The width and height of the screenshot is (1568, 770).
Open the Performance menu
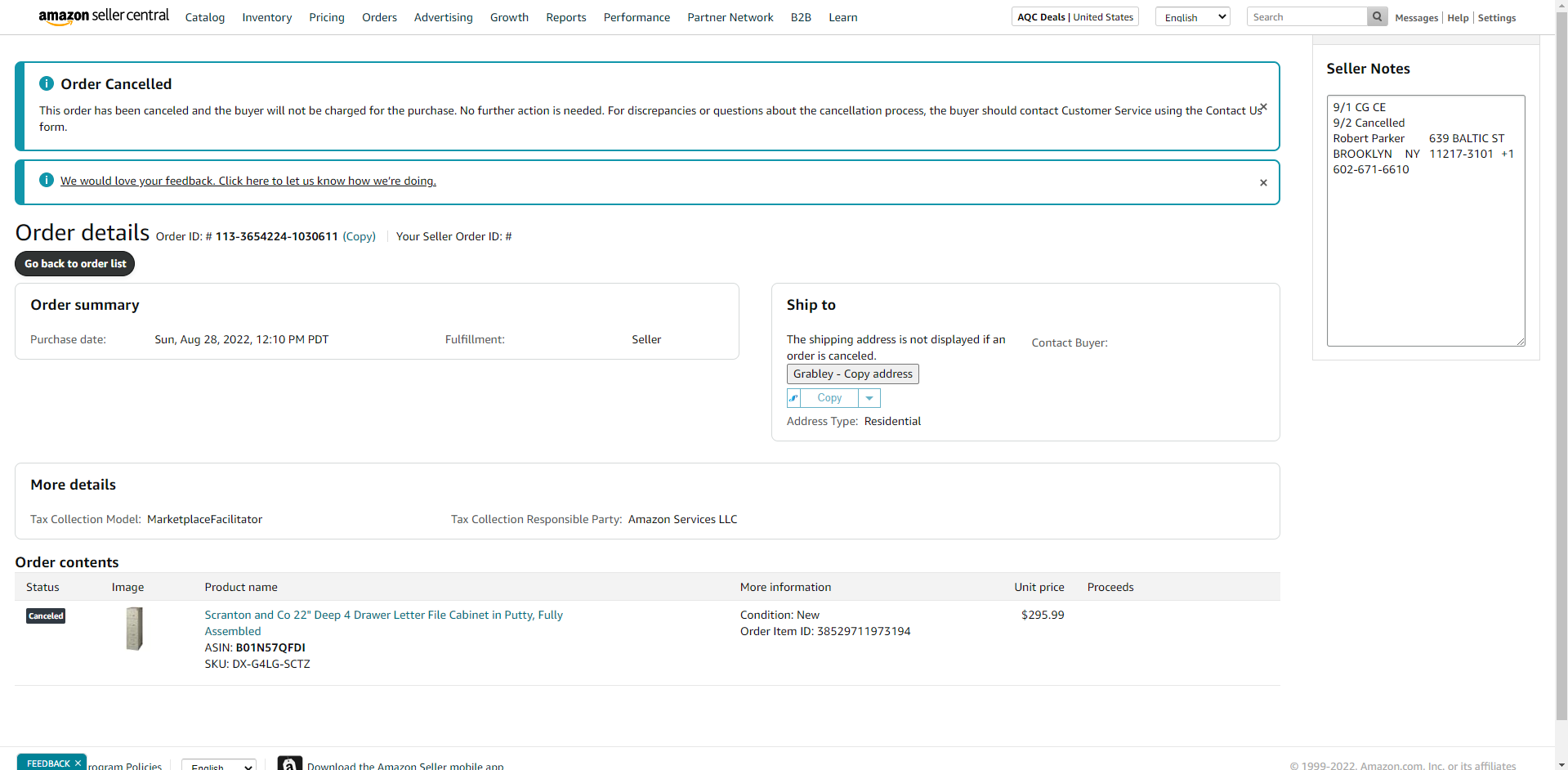pos(637,17)
